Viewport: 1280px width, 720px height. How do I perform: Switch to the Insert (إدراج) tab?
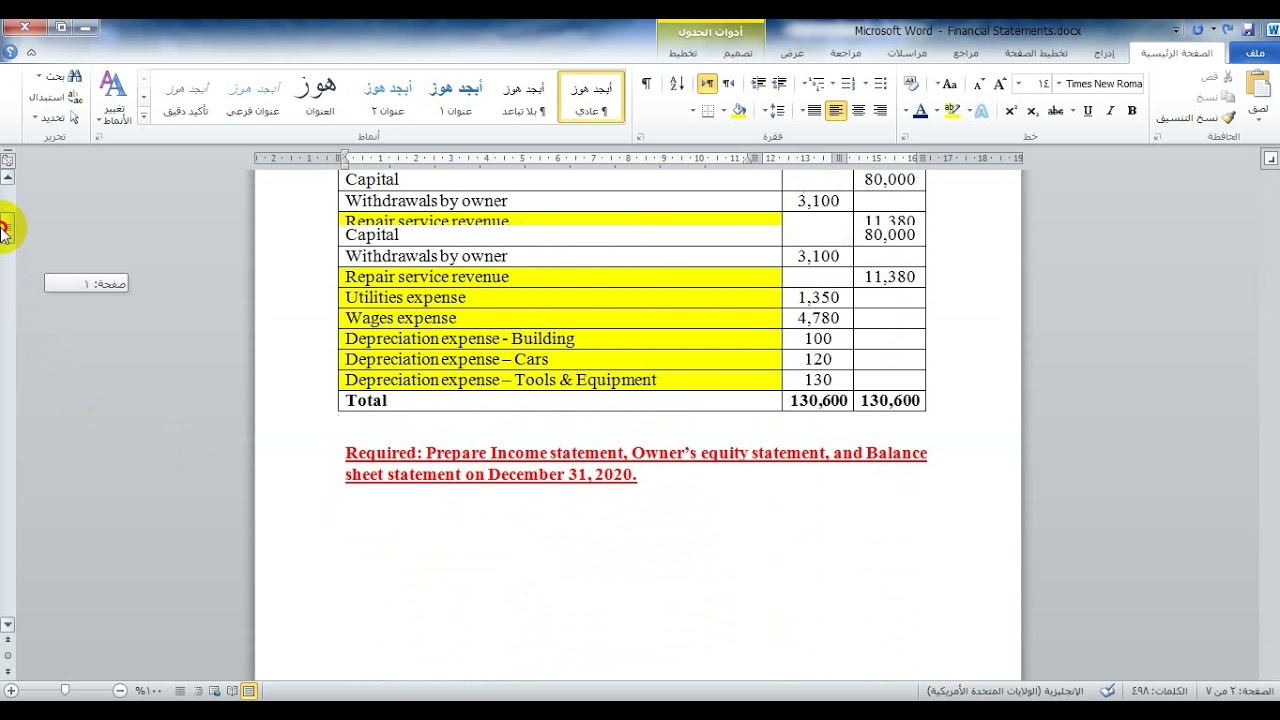[x=1103, y=53]
